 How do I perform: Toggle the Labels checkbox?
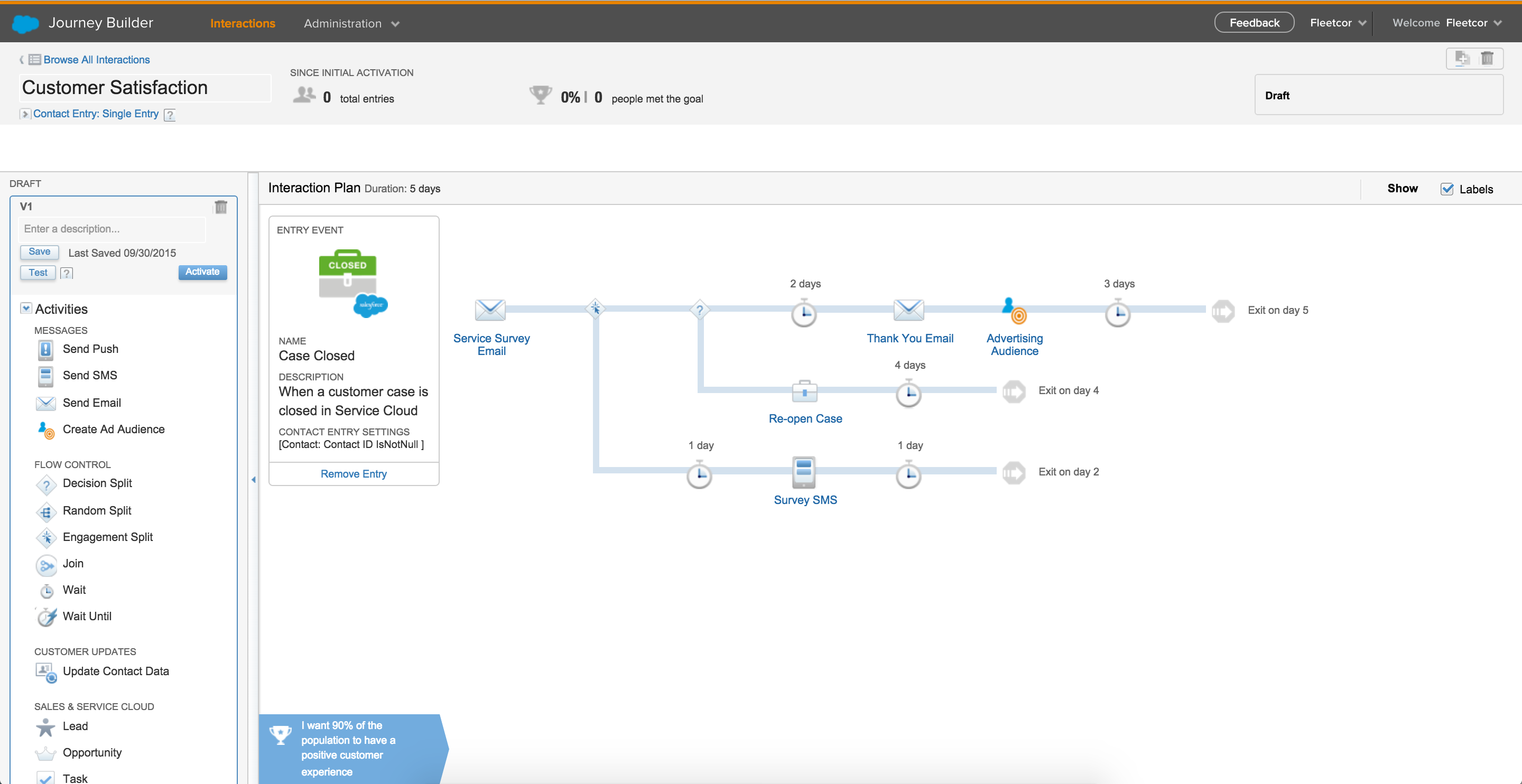pyautogui.click(x=1446, y=189)
